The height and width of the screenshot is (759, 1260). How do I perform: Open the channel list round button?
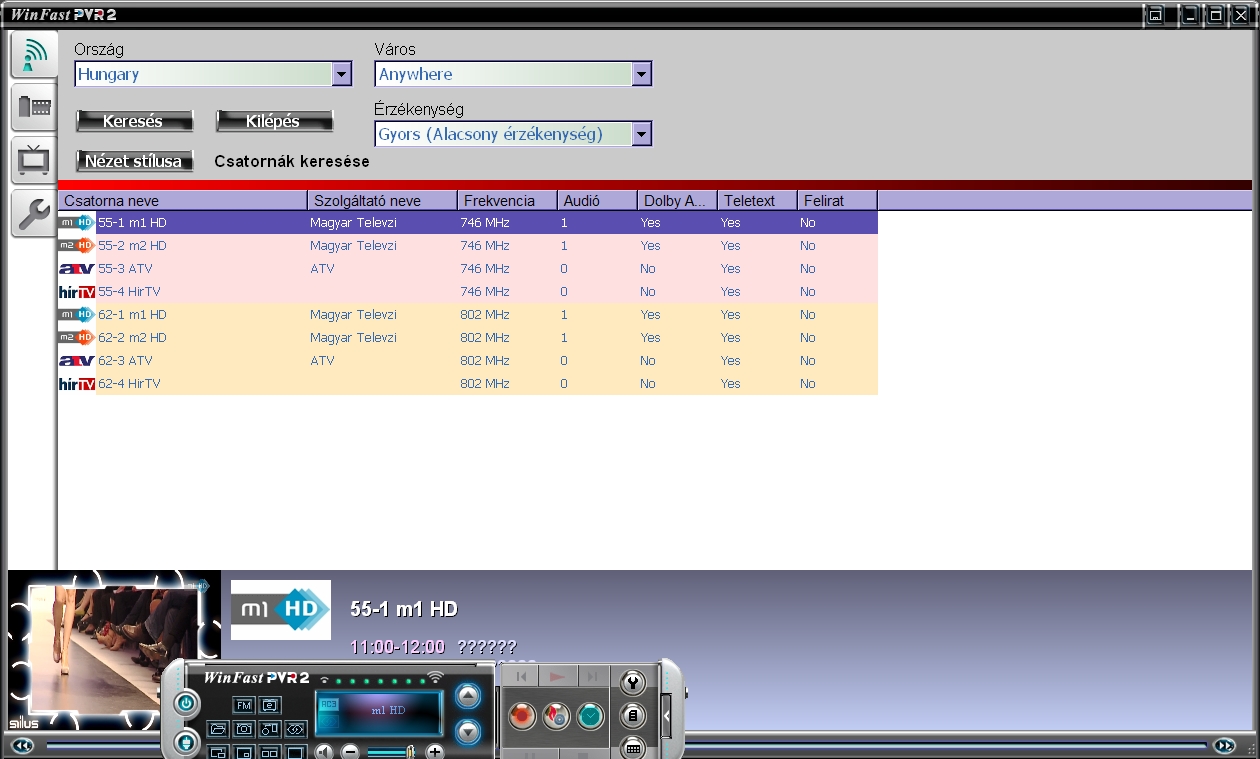tap(632, 715)
